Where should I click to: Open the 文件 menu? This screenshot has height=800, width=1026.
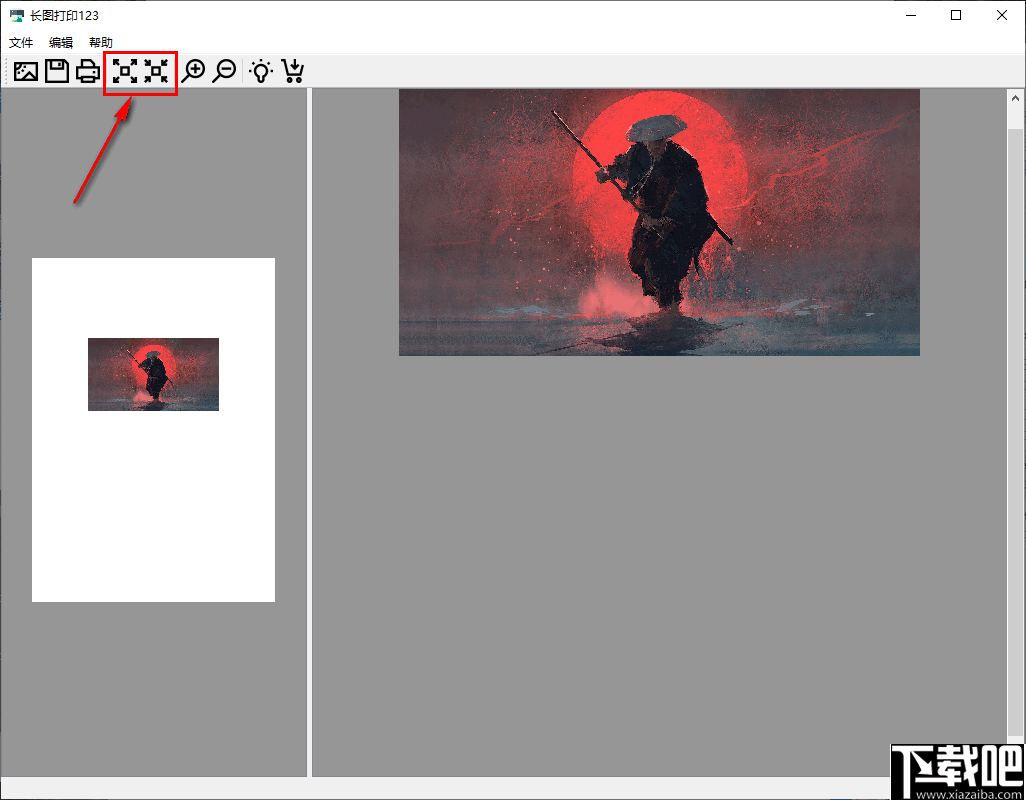click(x=21, y=43)
